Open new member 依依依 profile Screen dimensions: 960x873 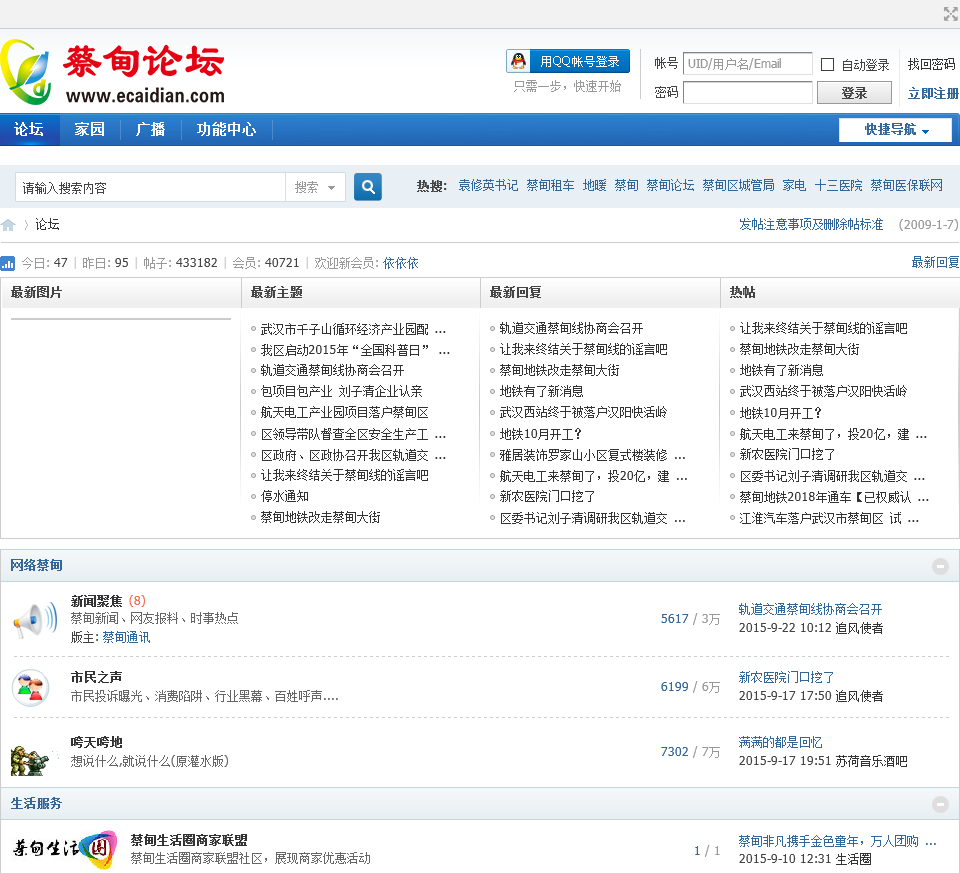point(400,263)
